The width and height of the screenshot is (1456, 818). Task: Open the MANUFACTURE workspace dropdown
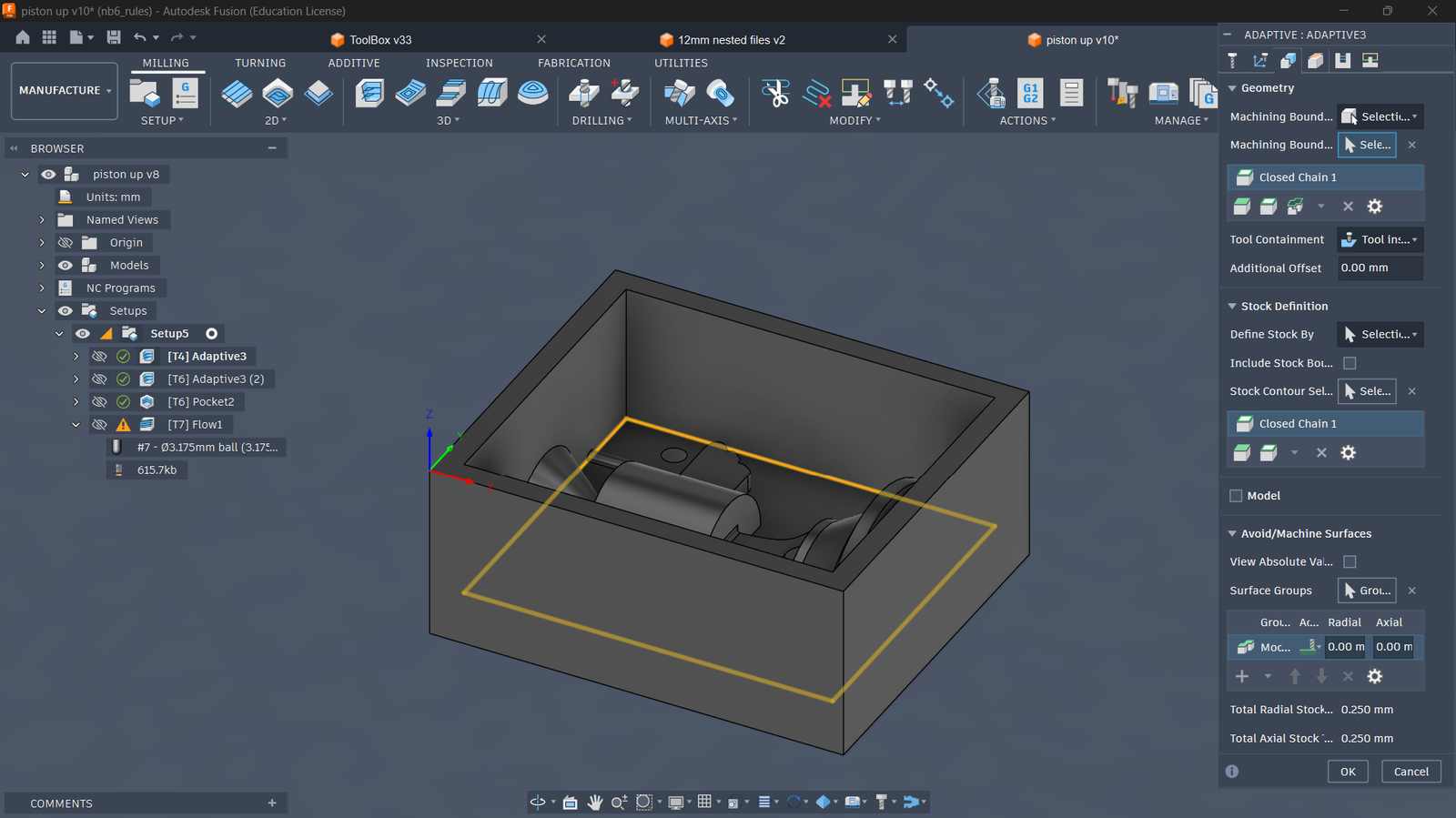click(x=65, y=90)
